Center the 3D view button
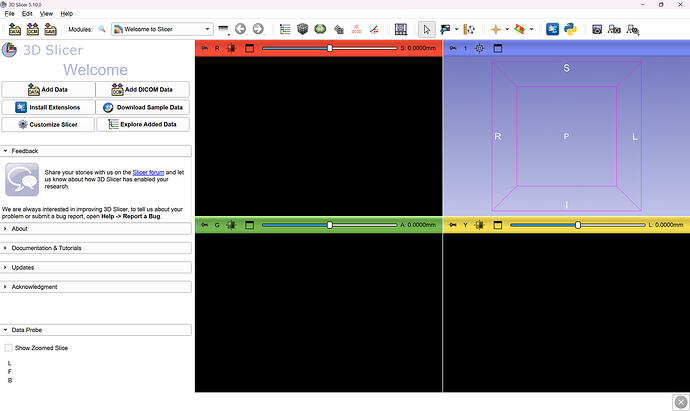The height and width of the screenshot is (411, 690). tap(479, 48)
